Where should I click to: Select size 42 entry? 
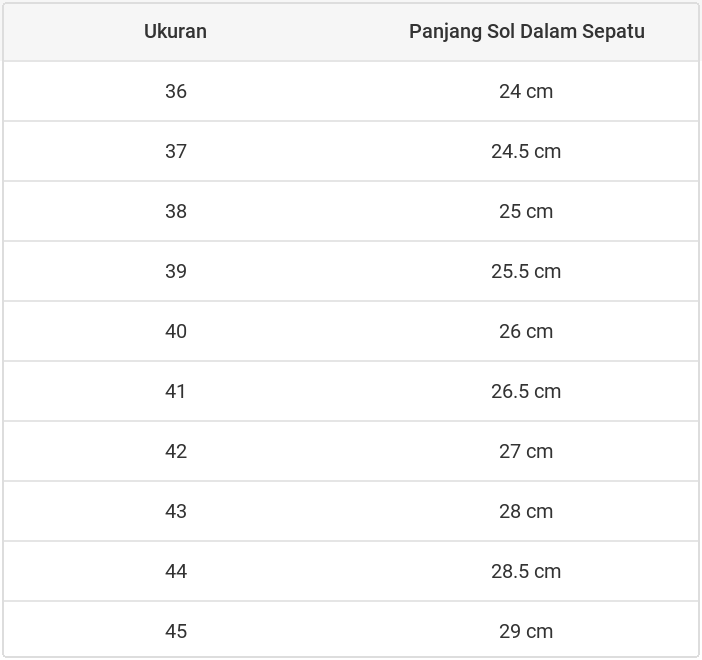pyautogui.click(x=176, y=451)
